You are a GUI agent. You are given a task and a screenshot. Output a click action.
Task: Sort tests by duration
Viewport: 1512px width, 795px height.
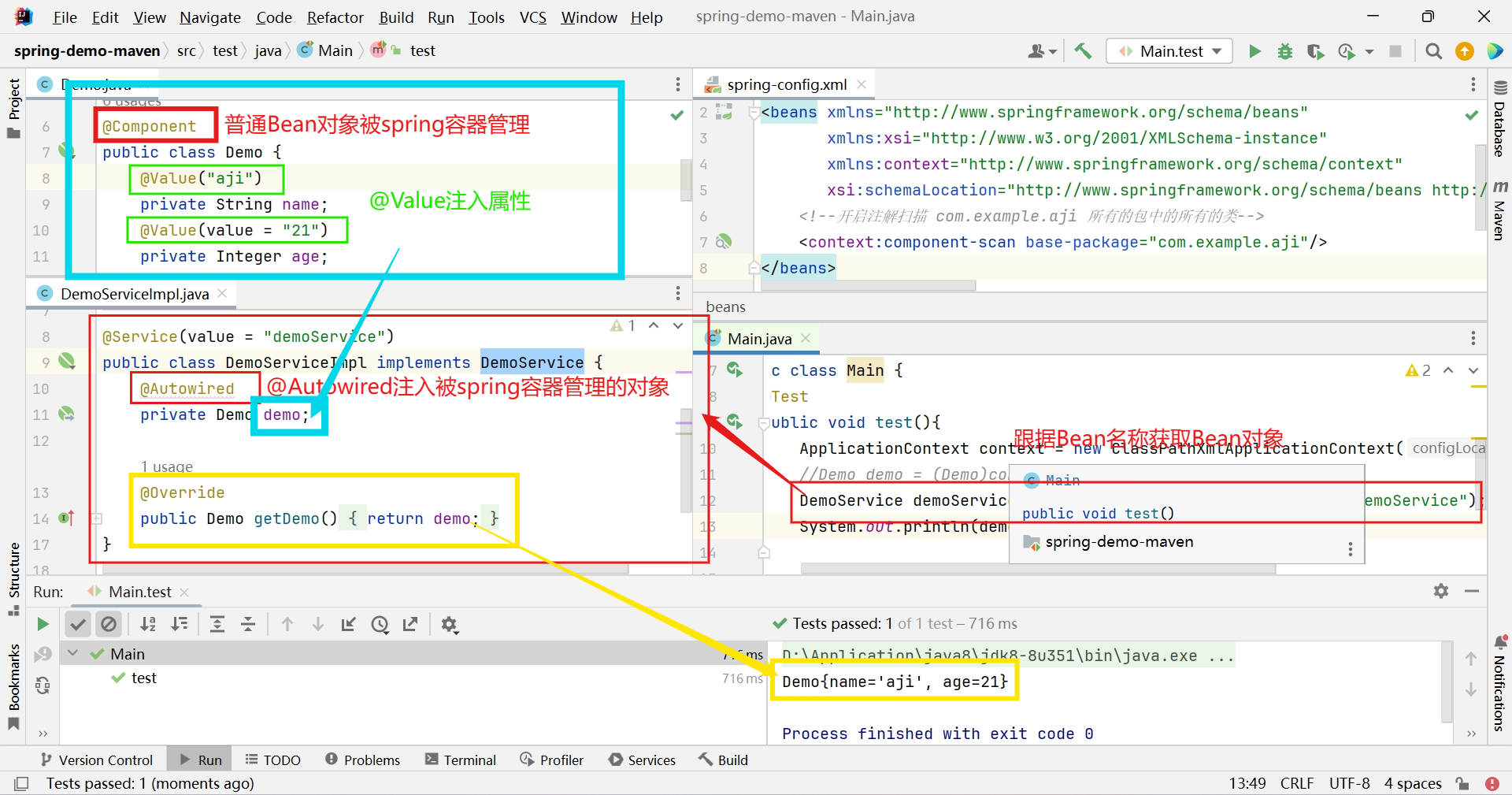coord(180,624)
